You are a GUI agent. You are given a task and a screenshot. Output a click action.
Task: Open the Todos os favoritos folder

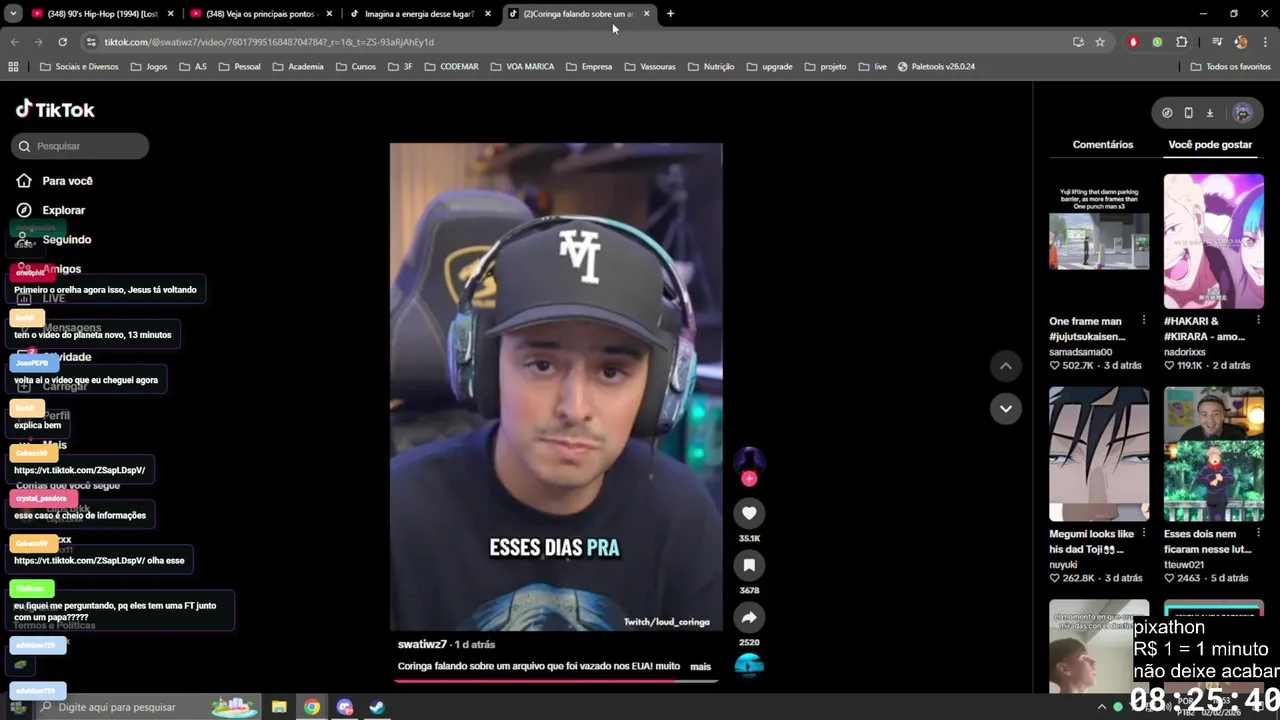click(x=1230, y=67)
